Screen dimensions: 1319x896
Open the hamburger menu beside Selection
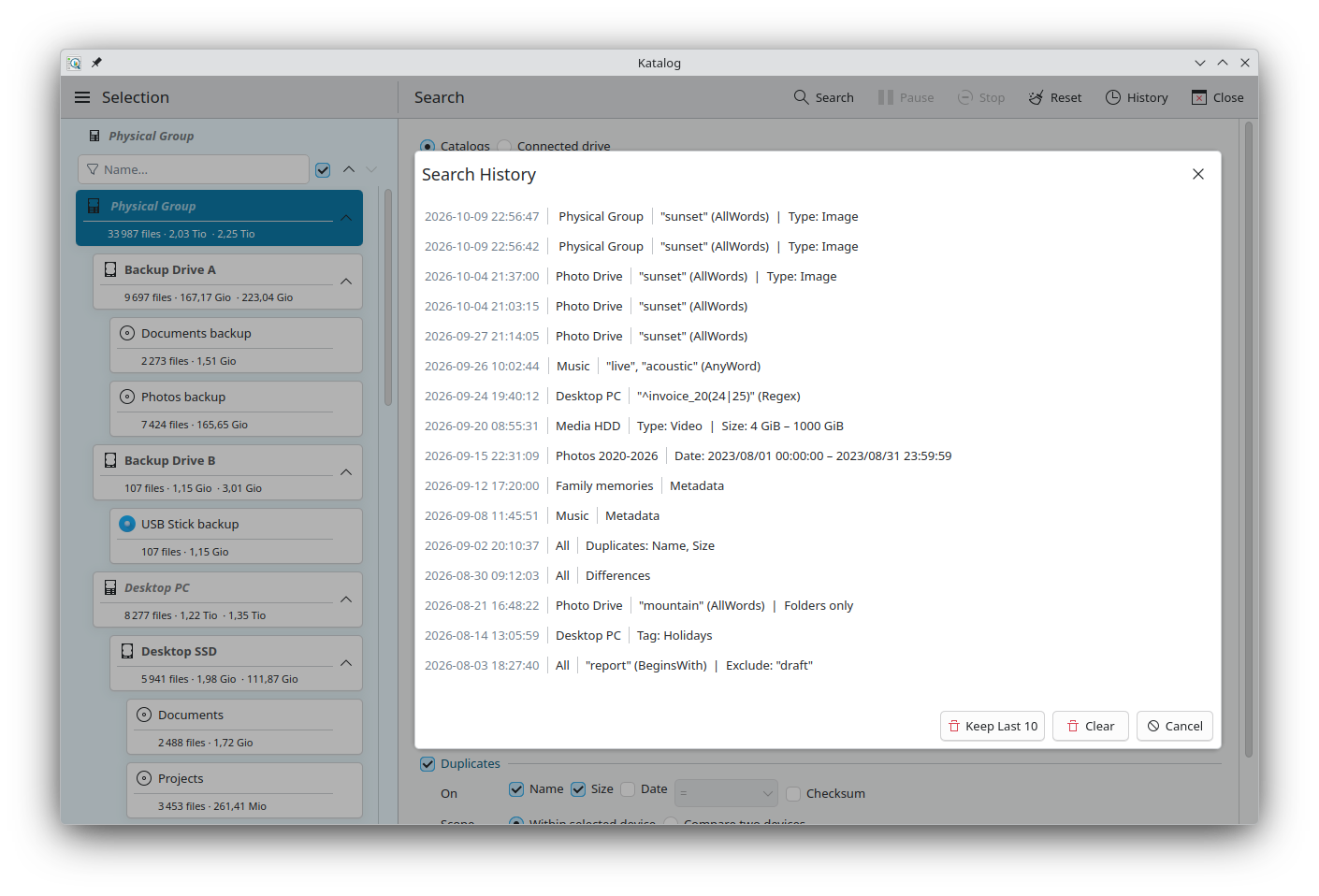point(82,97)
